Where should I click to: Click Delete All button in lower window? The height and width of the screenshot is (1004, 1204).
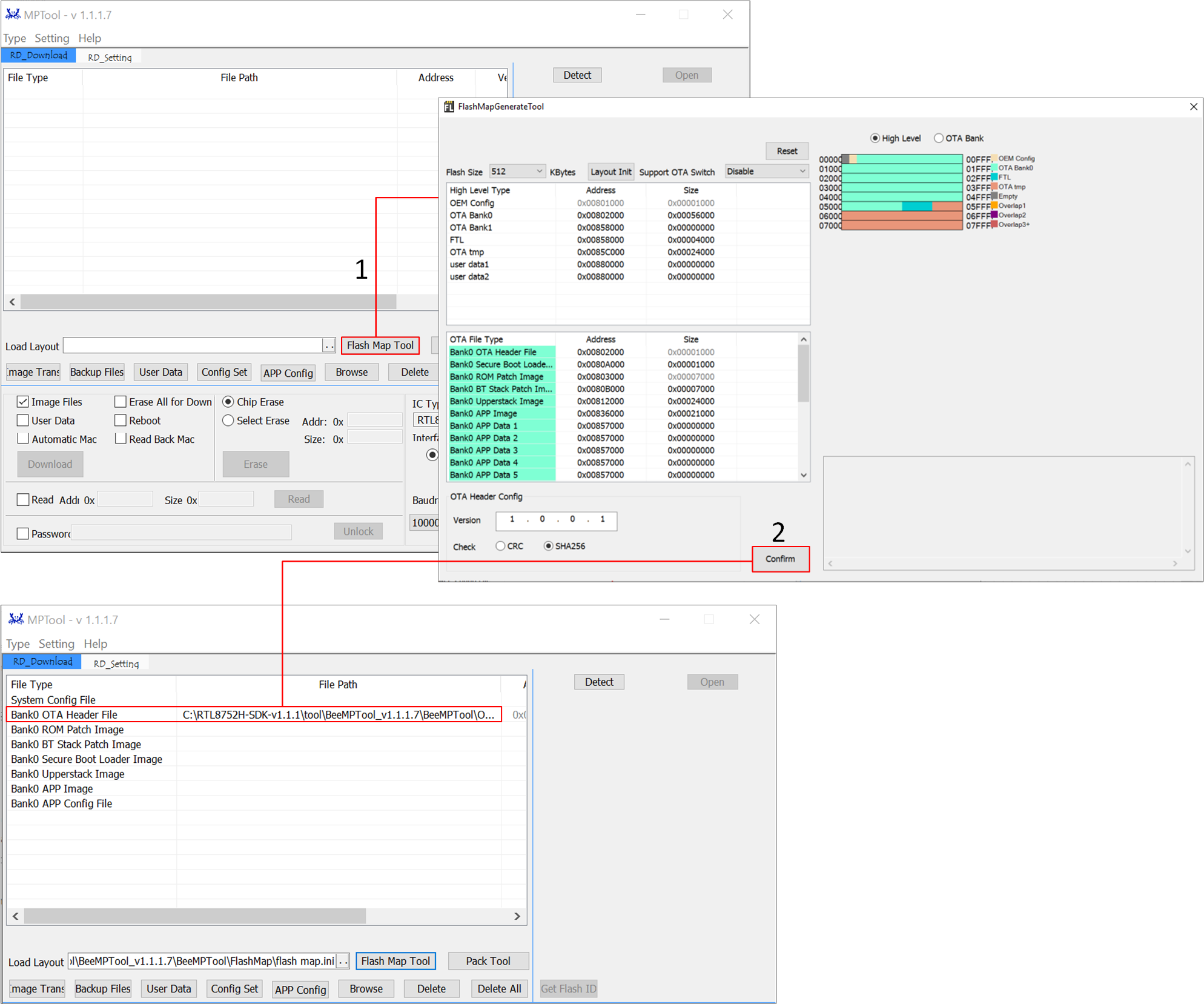pyautogui.click(x=499, y=989)
